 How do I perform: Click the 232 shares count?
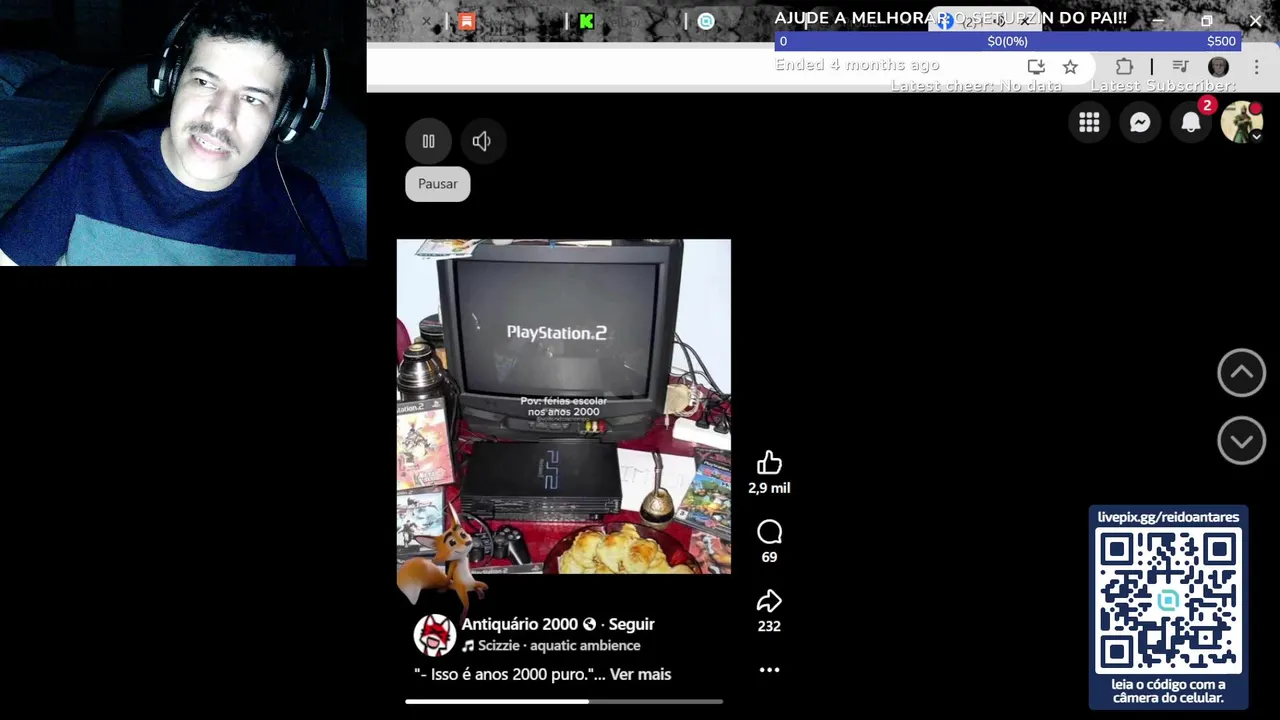point(769,626)
